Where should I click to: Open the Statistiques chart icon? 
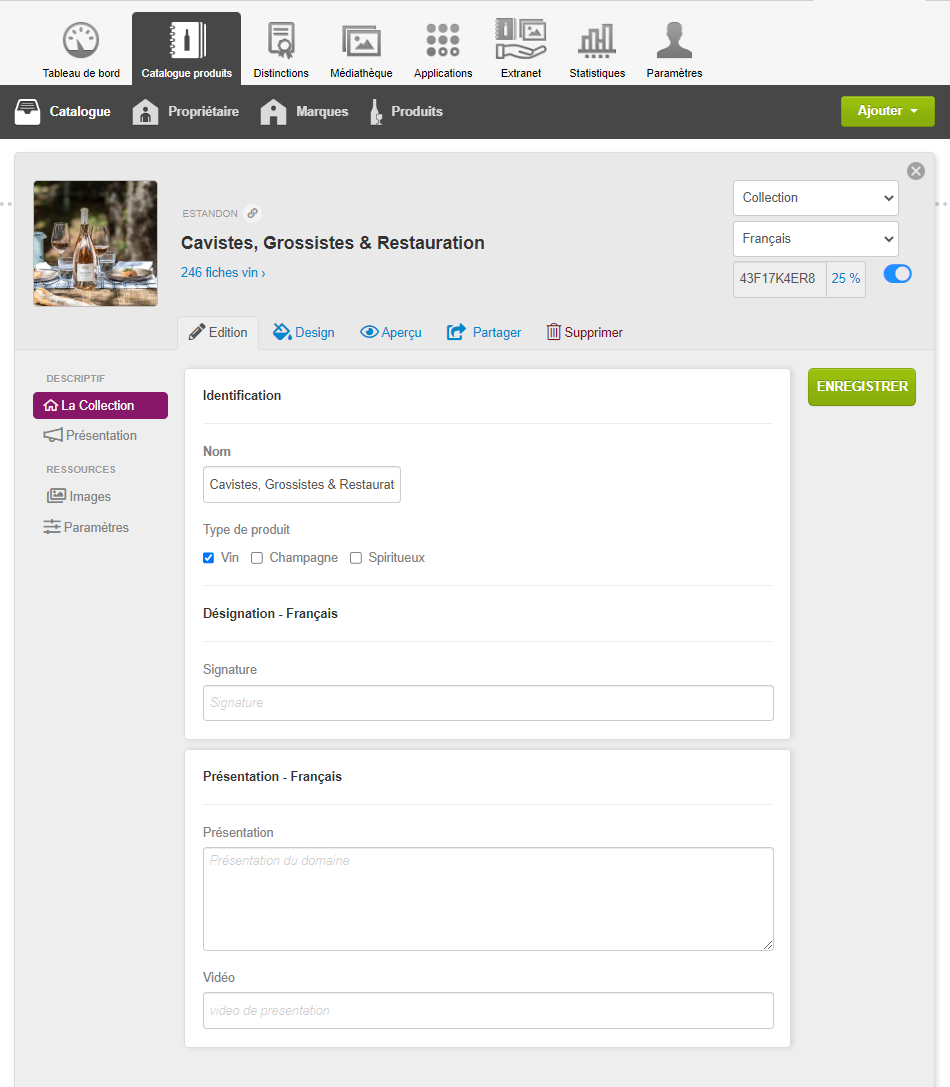coord(597,40)
